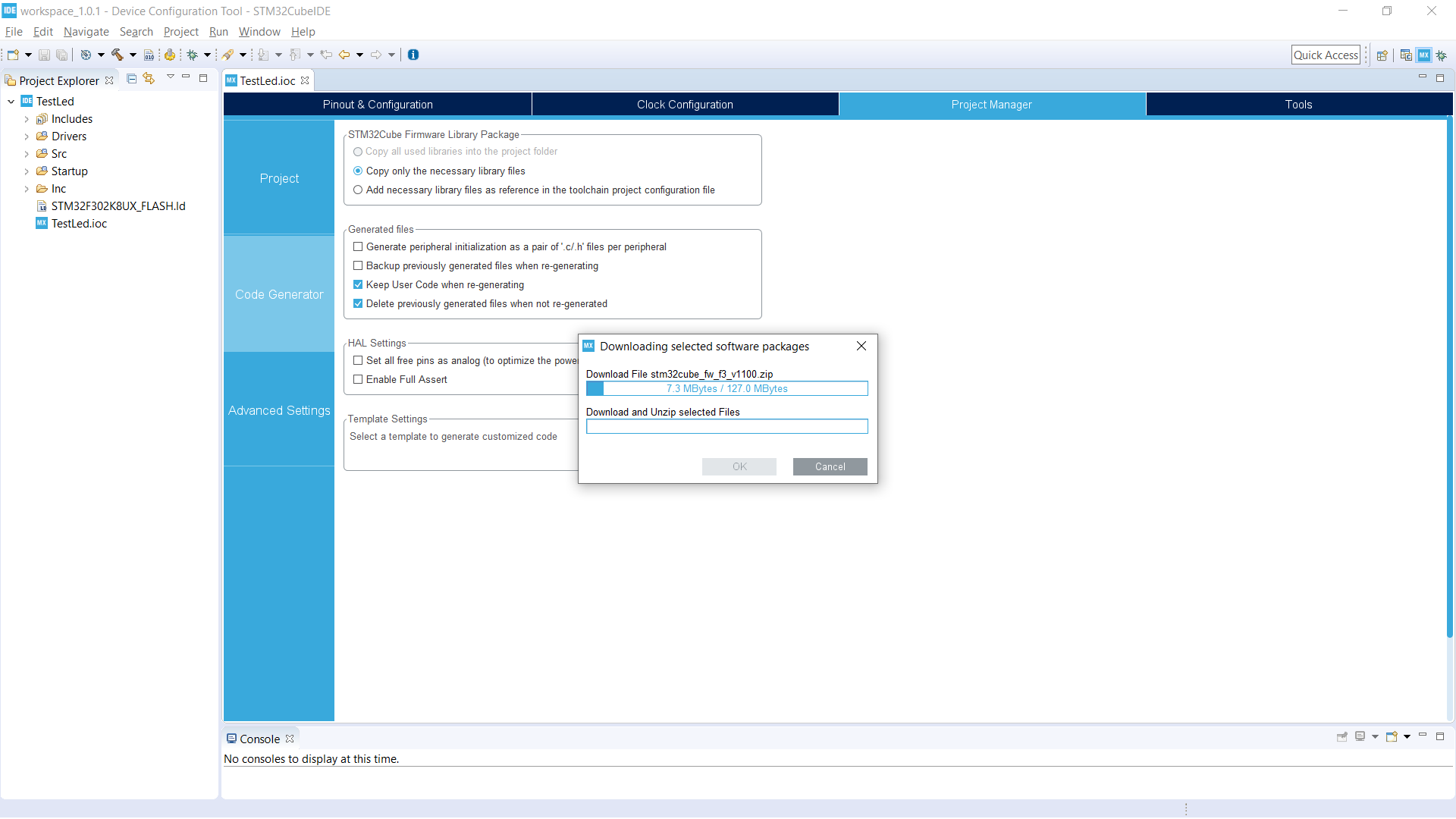Uncheck Delete previously generated files checkbox
The image size is (1456, 819).
coord(358,304)
